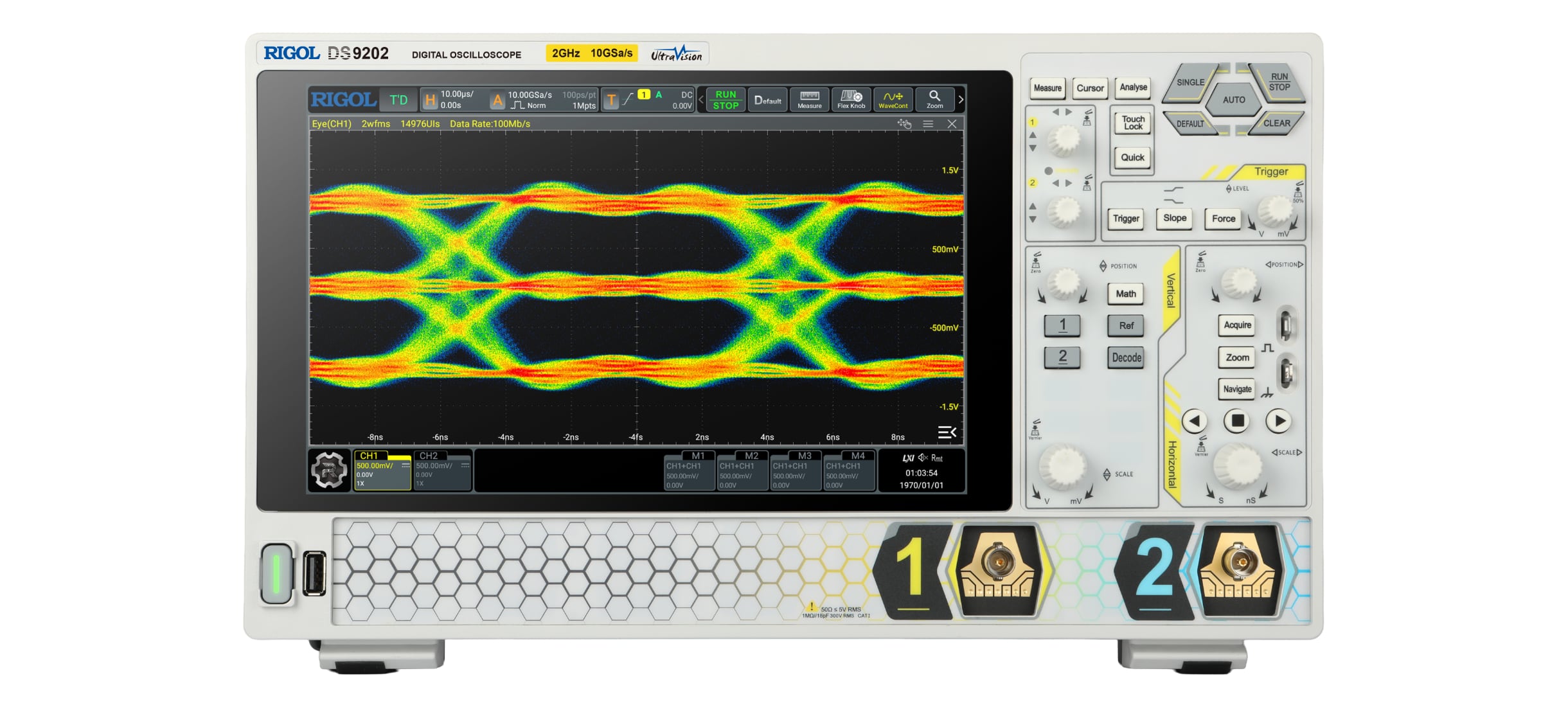Select the M4 math channel tab
Image resolution: width=1568 pixels, height=707 pixels.
[858, 456]
